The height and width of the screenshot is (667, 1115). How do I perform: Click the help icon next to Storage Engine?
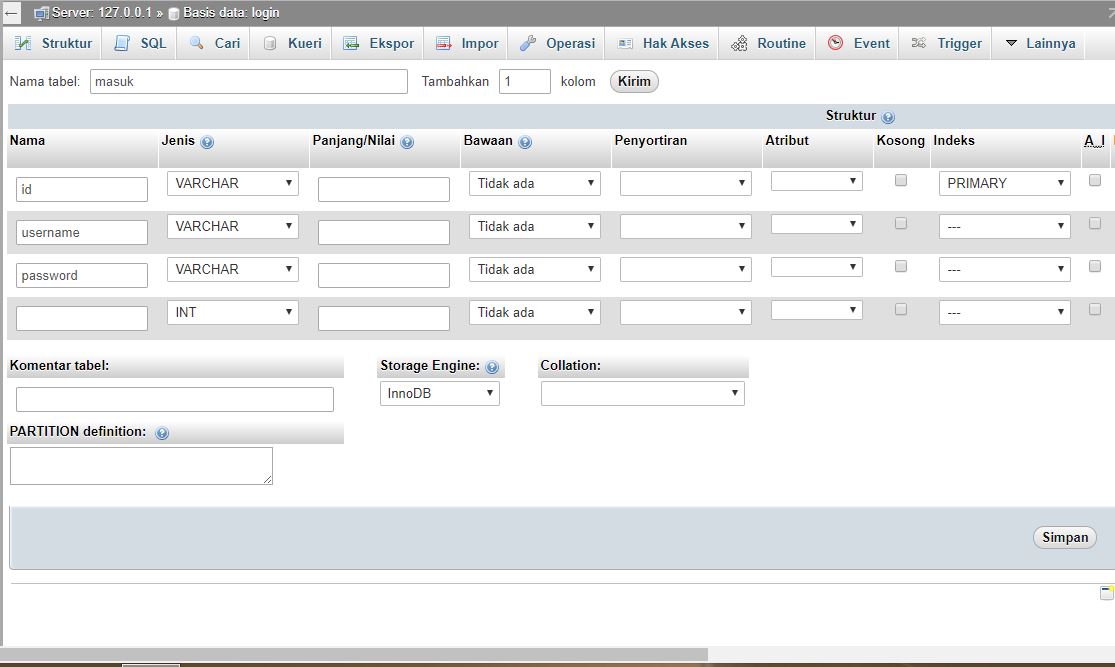tap(492, 367)
